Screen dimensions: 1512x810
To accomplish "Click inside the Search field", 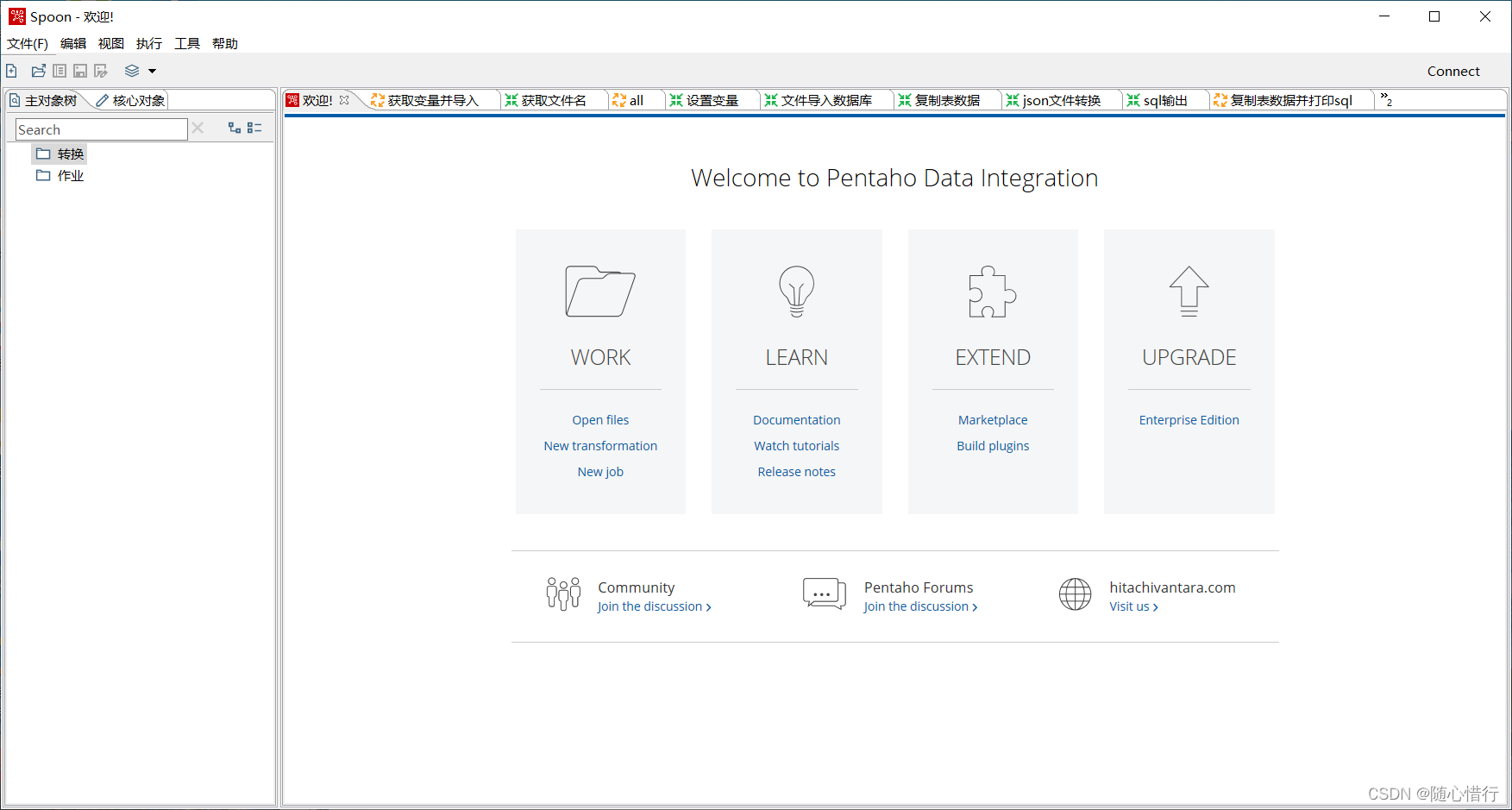I will click(102, 129).
